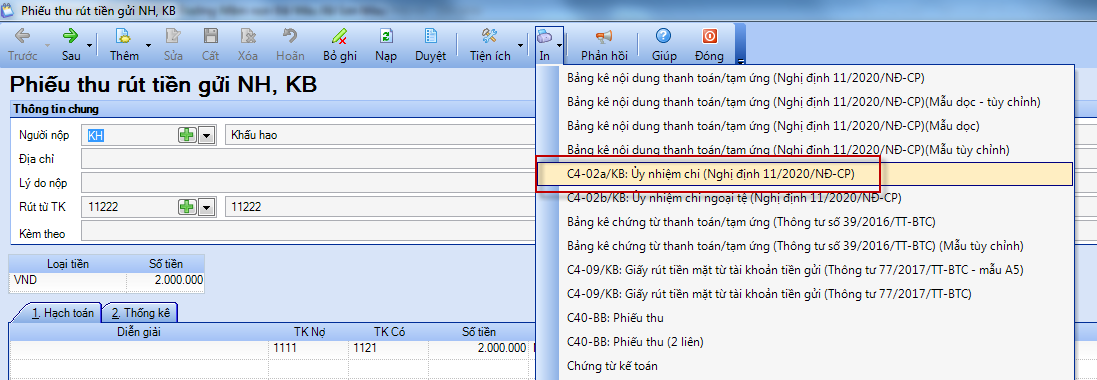Click the Diễn giải column header

tap(139, 332)
